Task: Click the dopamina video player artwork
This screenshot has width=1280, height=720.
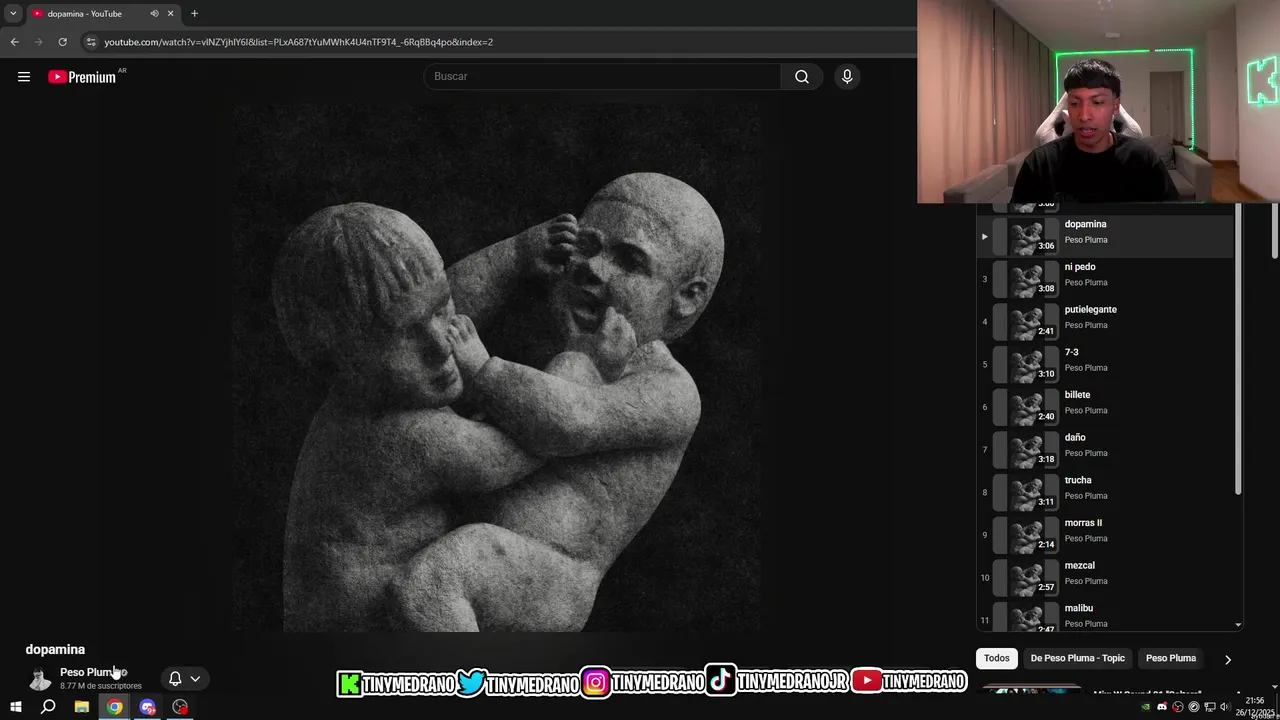Action: click(496, 368)
